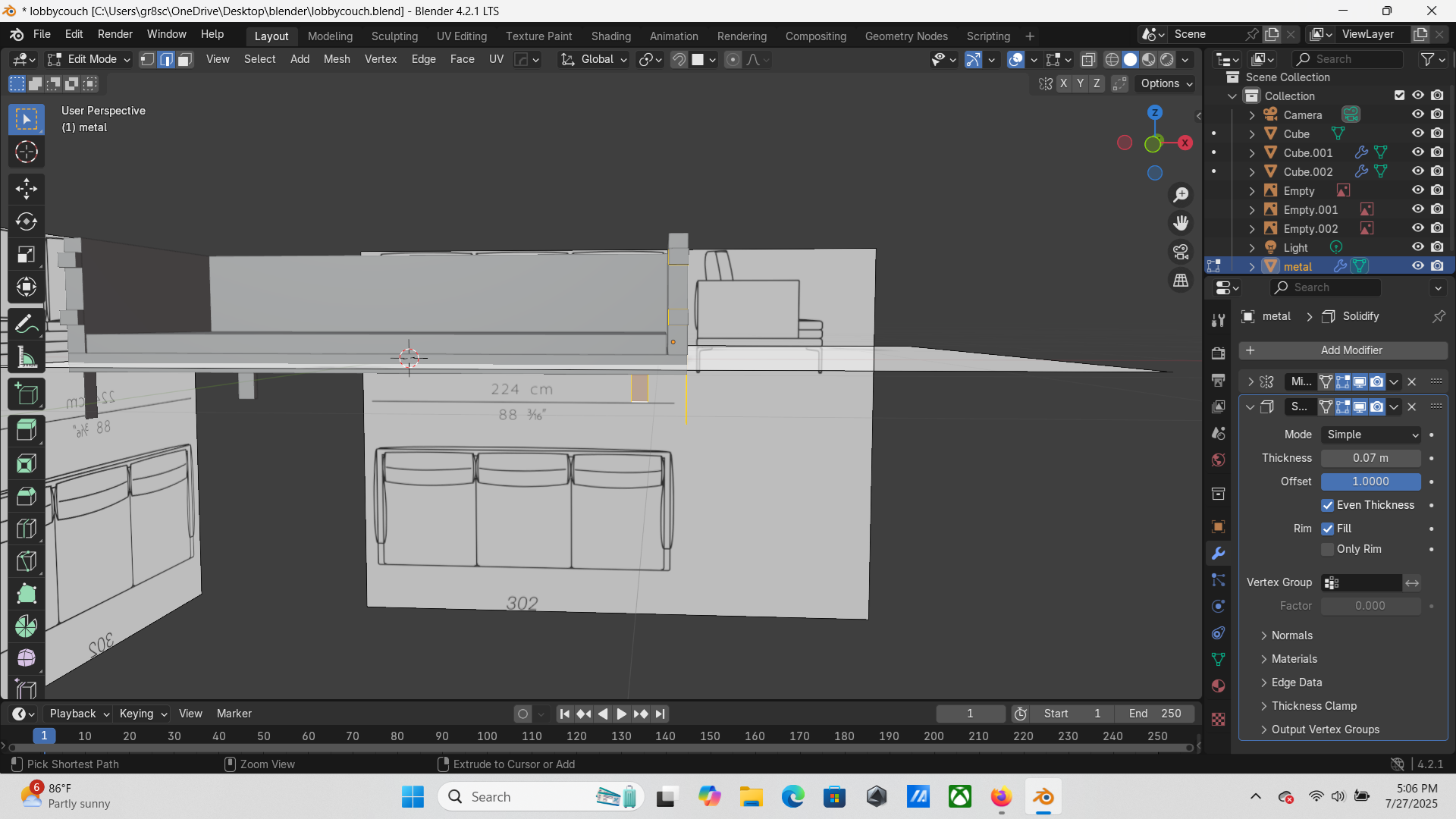Click the Offset slider field

click(1370, 482)
